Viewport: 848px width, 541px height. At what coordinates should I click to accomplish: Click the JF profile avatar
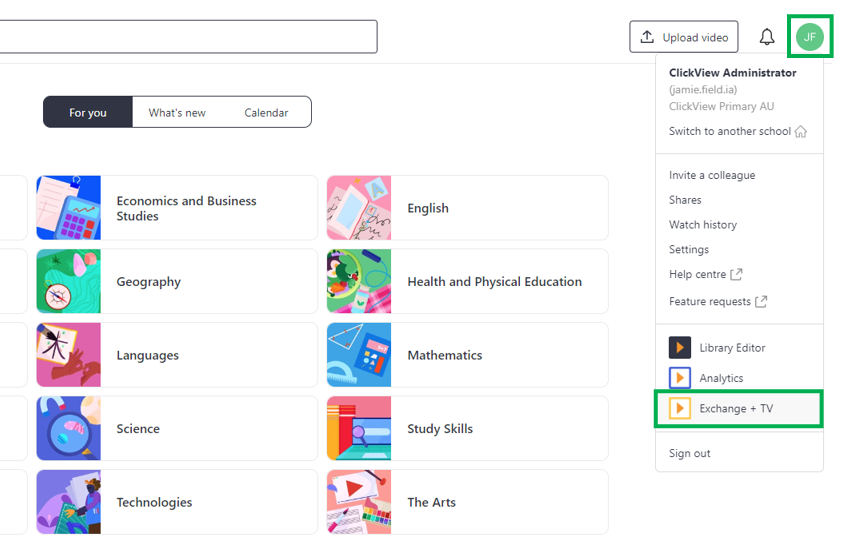click(810, 37)
